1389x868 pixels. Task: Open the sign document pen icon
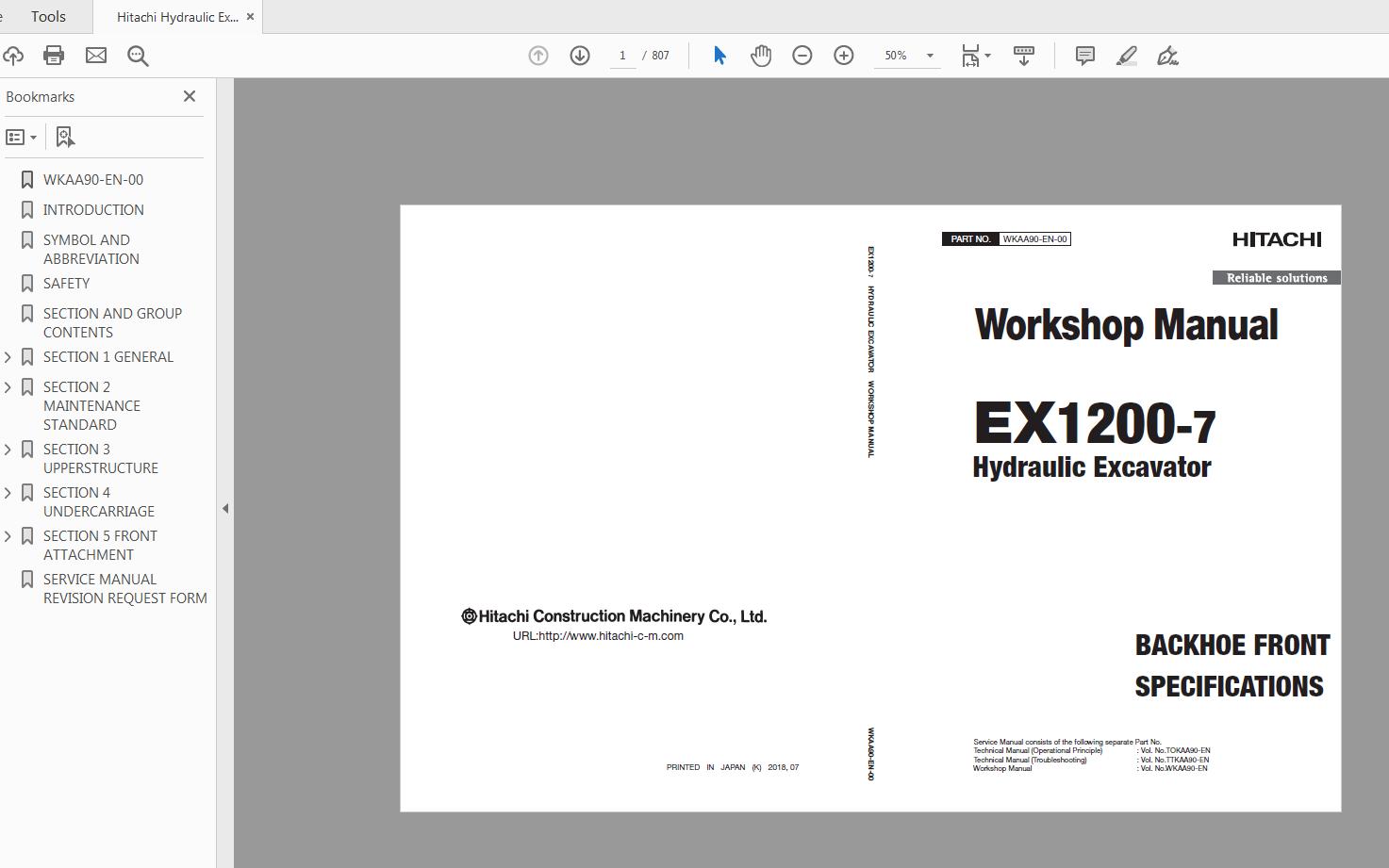(1167, 56)
